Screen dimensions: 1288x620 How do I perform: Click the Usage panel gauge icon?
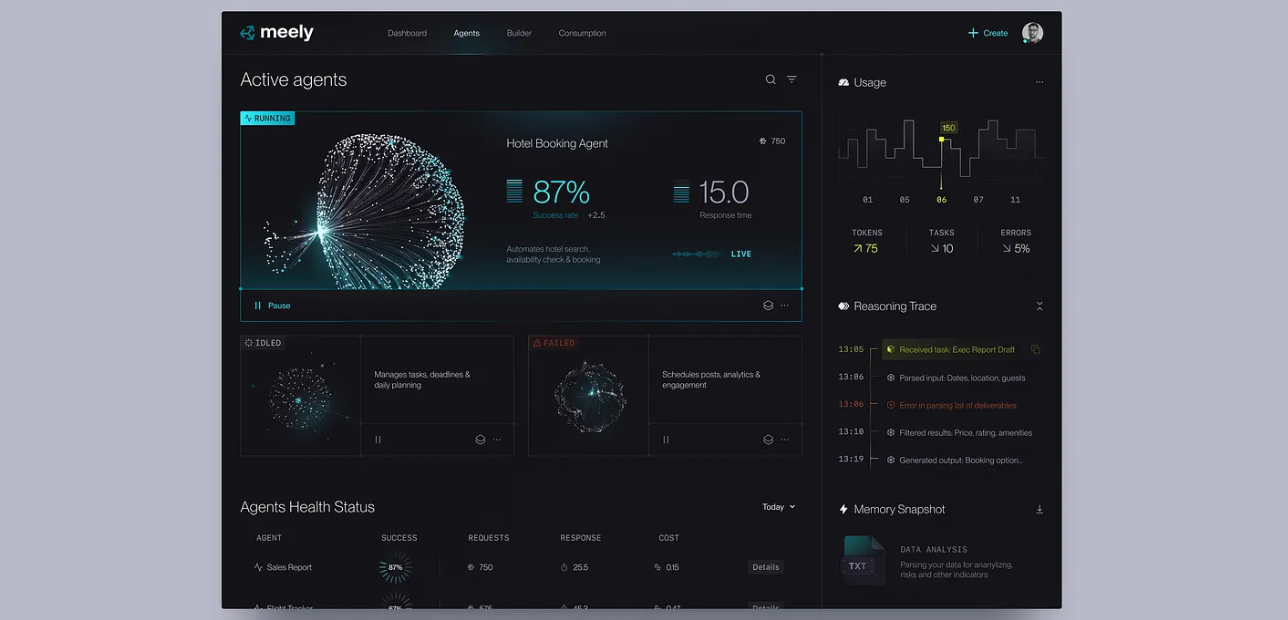[843, 82]
